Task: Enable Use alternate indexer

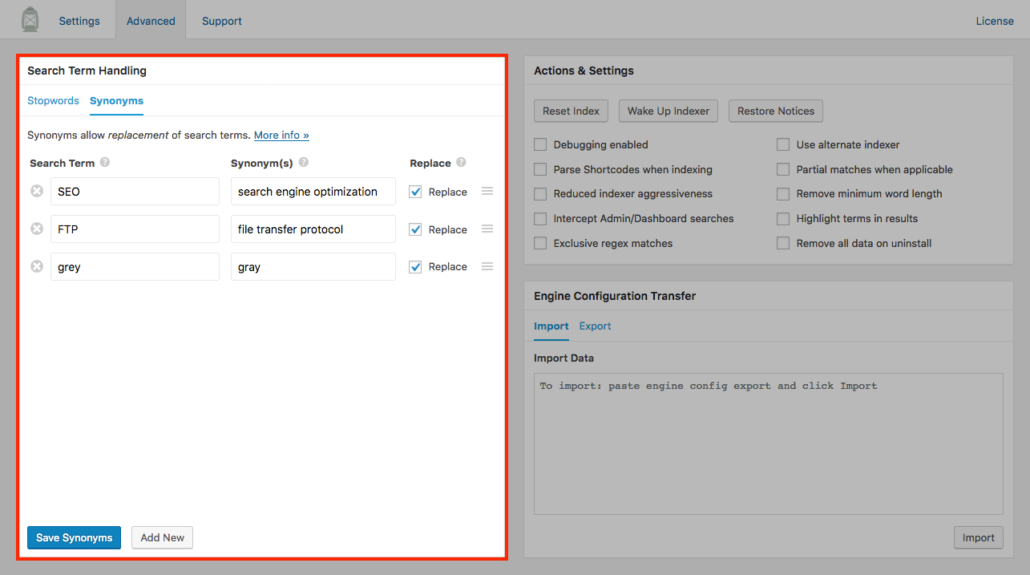Action: coord(783,145)
